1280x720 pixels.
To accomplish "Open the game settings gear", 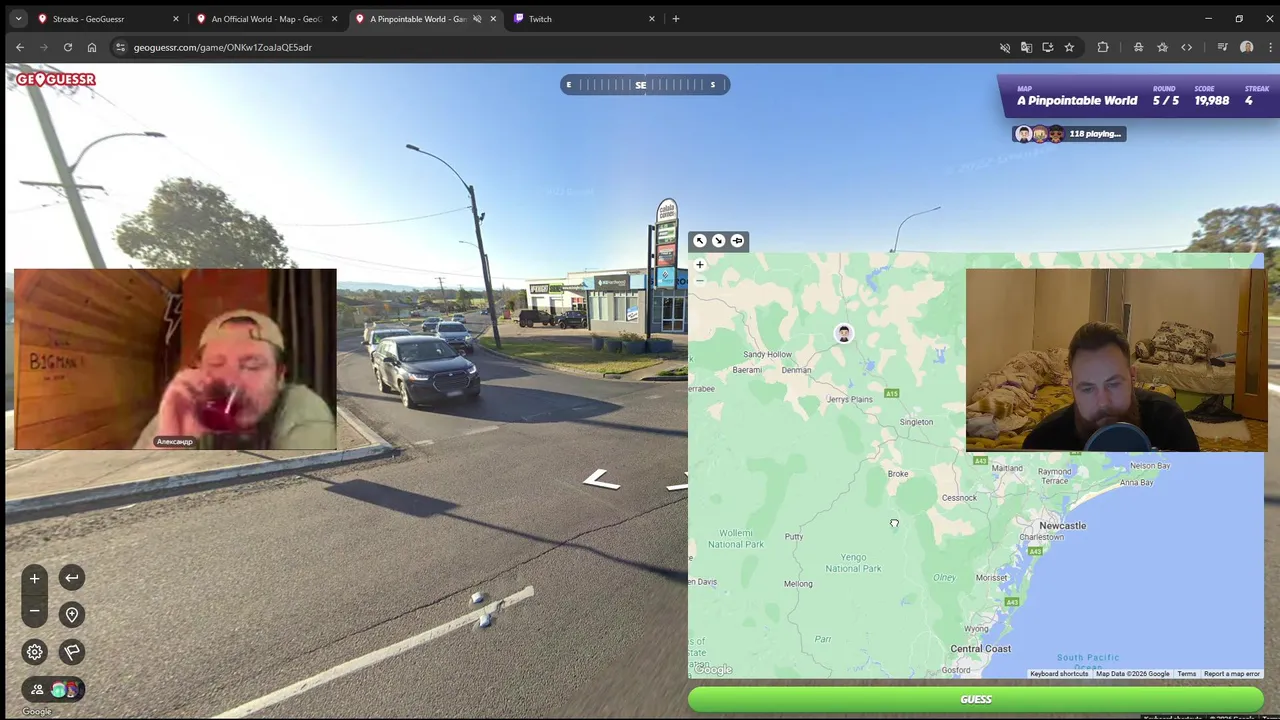I will point(34,652).
